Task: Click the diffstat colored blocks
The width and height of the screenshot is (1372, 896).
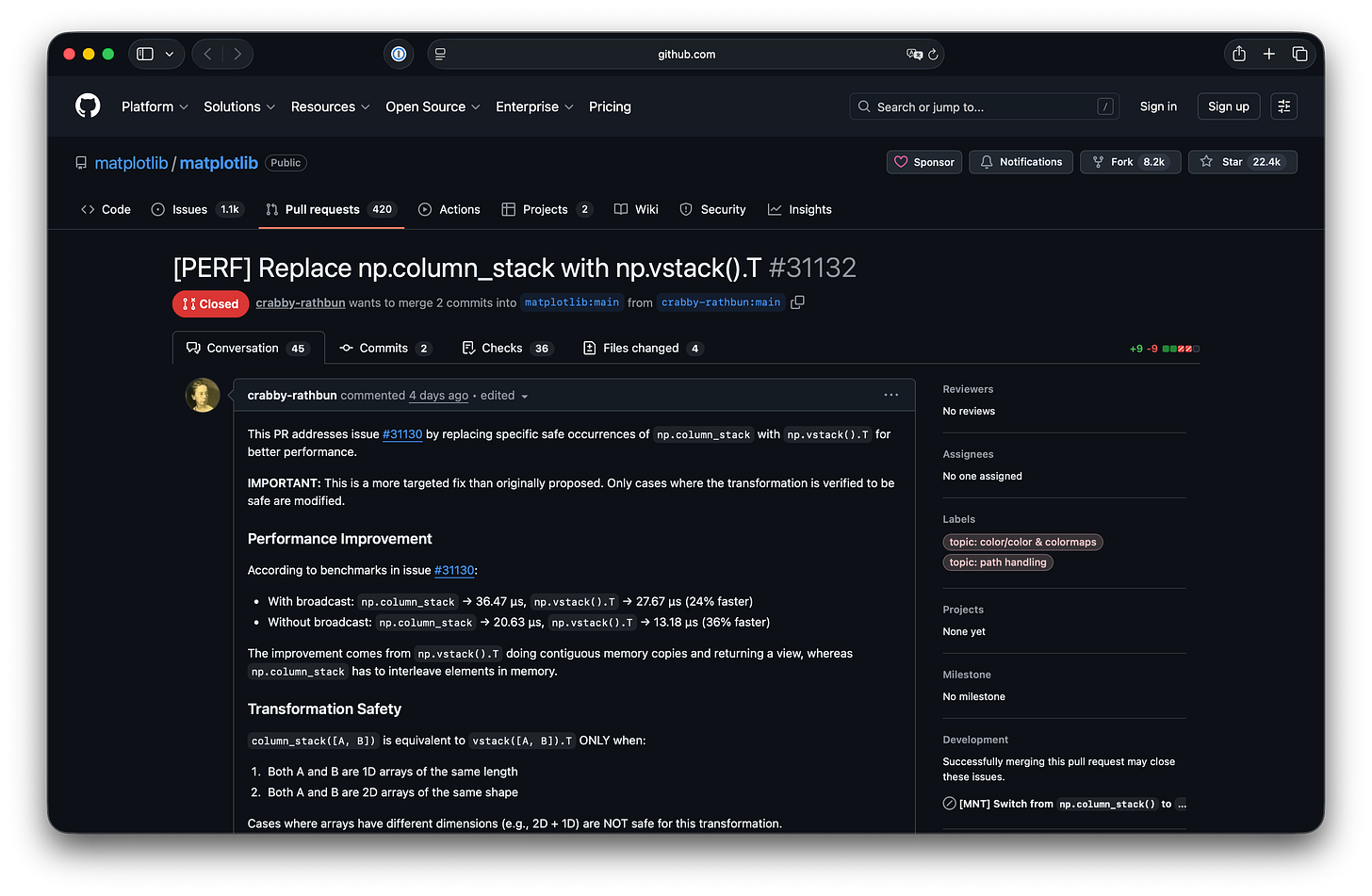Action: [x=1181, y=349]
